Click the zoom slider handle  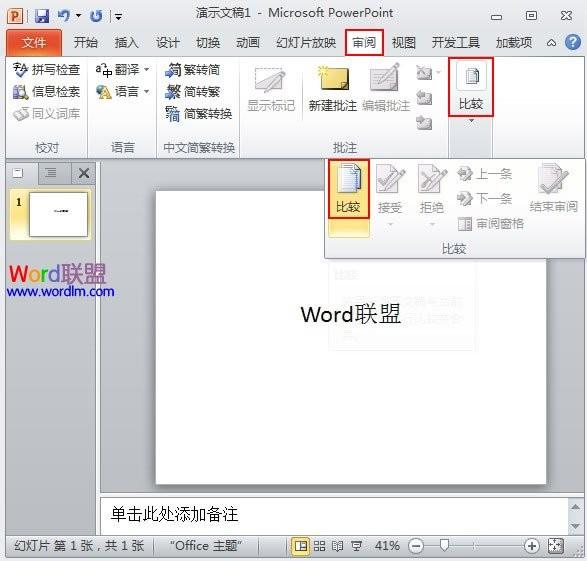click(444, 545)
